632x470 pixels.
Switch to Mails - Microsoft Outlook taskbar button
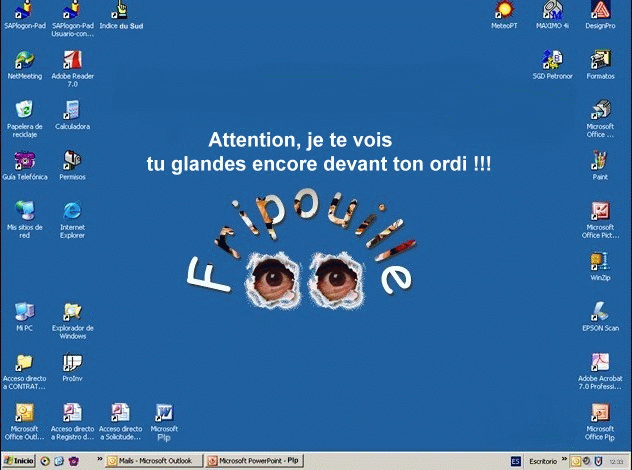click(153, 461)
